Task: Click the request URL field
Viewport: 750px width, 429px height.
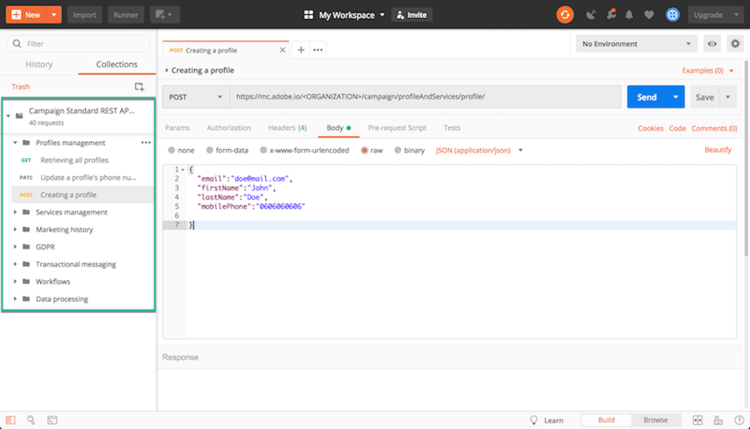Action: pyautogui.click(x=425, y=97)
